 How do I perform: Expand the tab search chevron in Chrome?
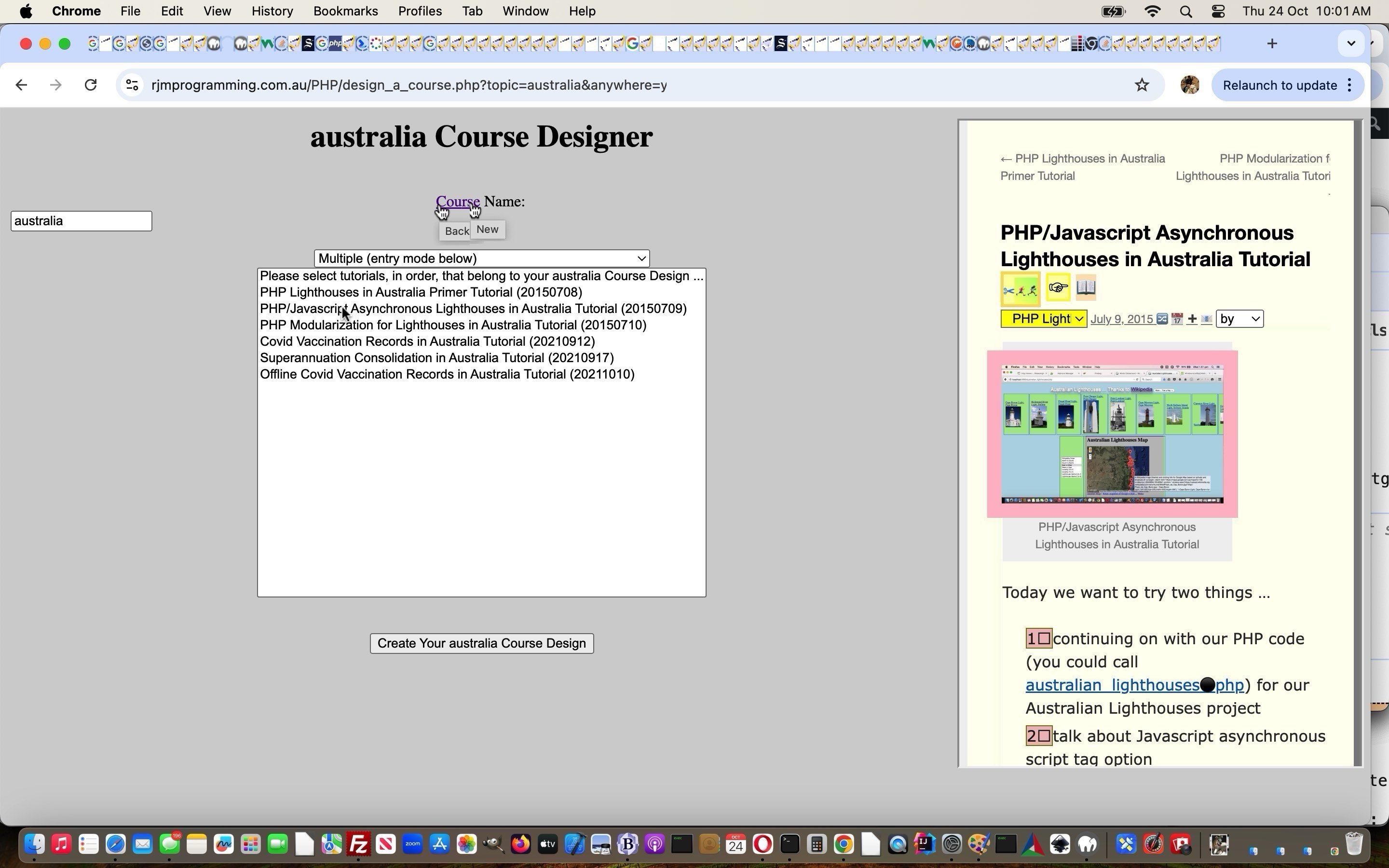(1350, 43)
